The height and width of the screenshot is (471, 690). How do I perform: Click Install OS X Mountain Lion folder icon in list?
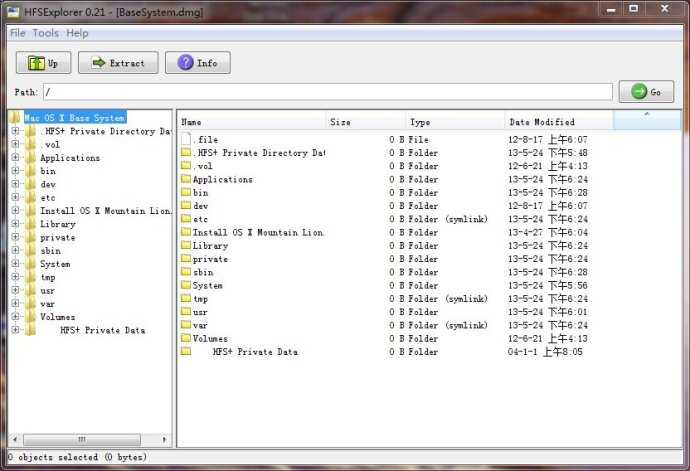pyautogui.click(x=186, y=232)
